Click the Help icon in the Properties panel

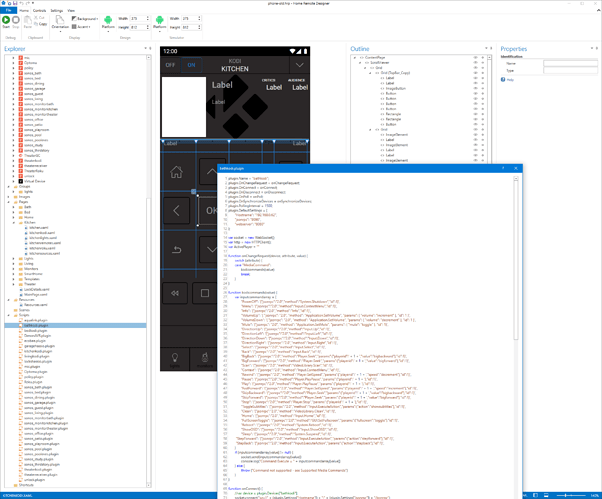click(503, 79)
